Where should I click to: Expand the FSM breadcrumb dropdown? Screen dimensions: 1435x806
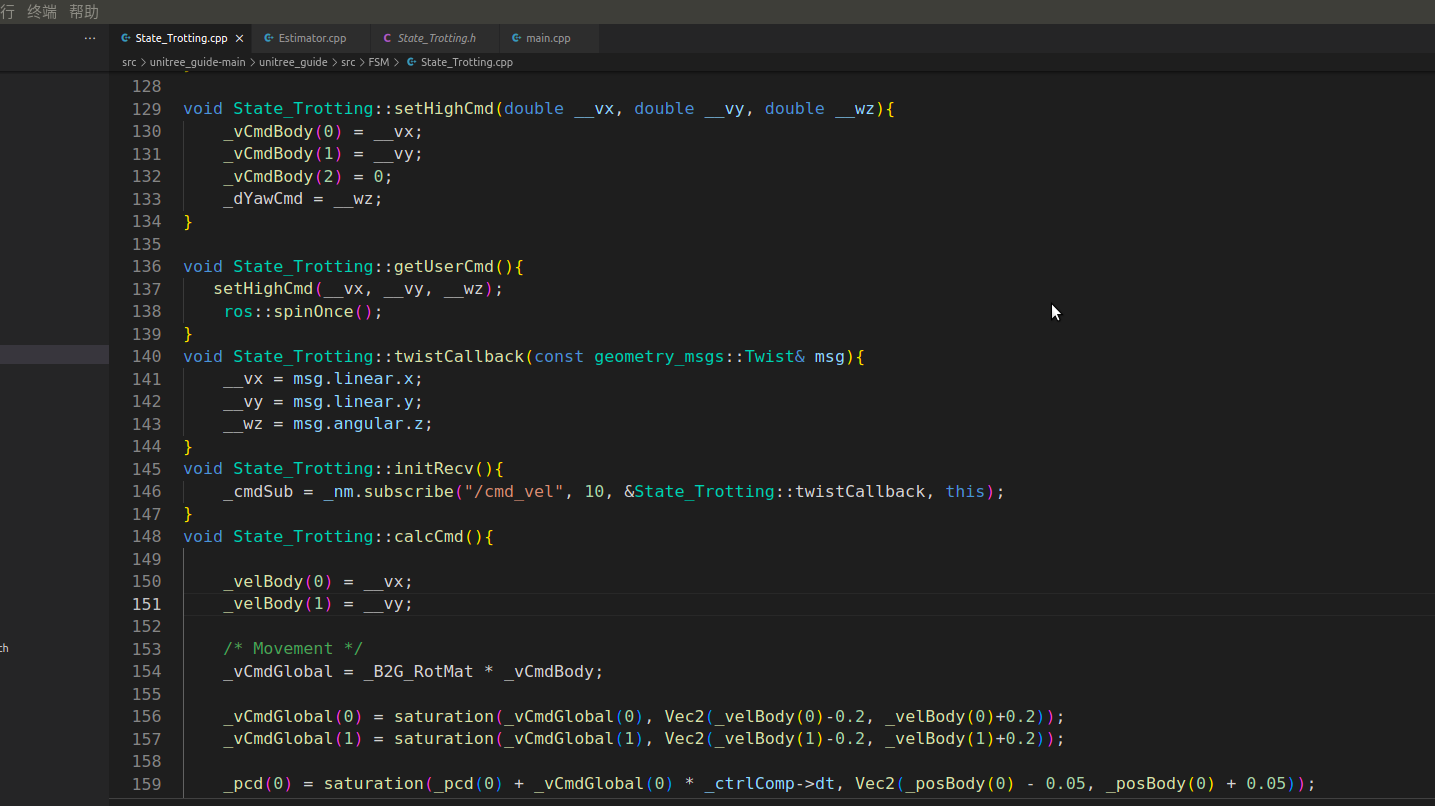[x=380, y=62]
